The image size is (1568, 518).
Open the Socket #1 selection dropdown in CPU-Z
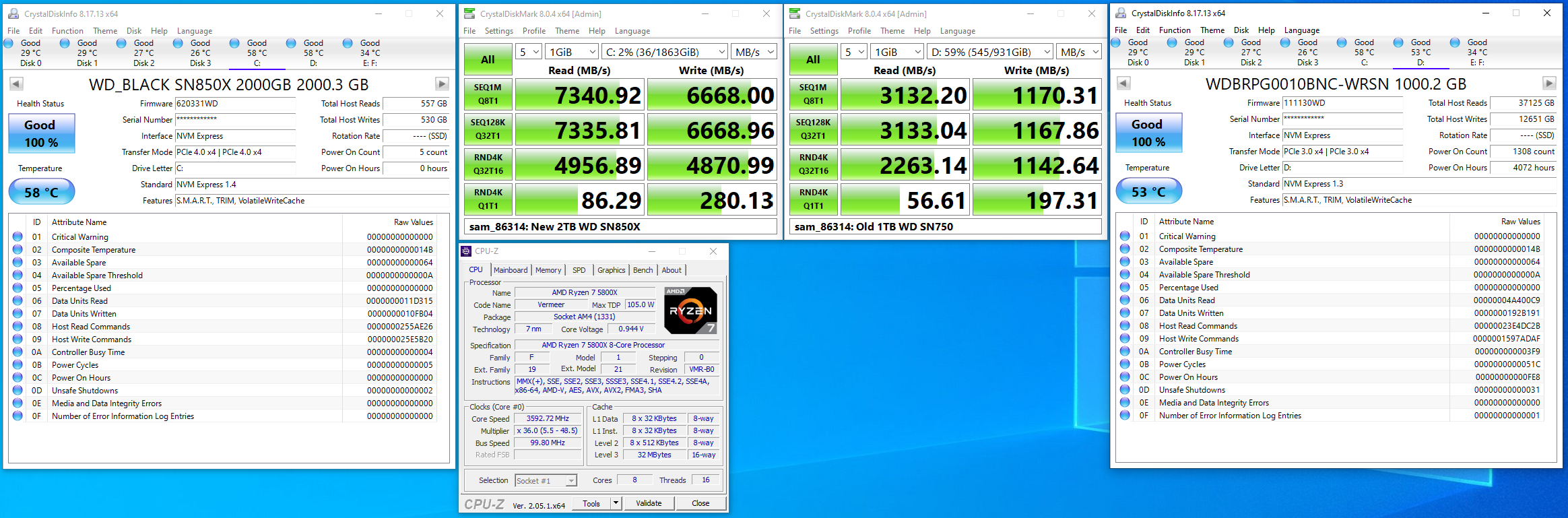click(x=546, y=480)
